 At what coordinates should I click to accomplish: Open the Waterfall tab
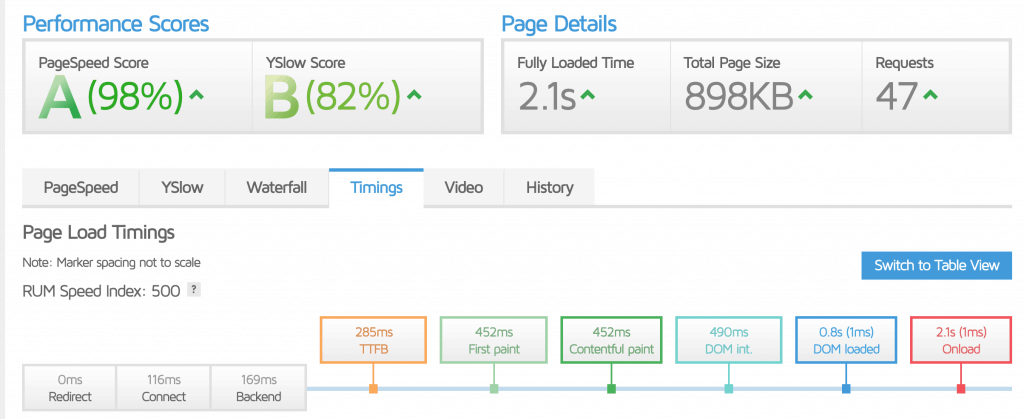[276, 187]
